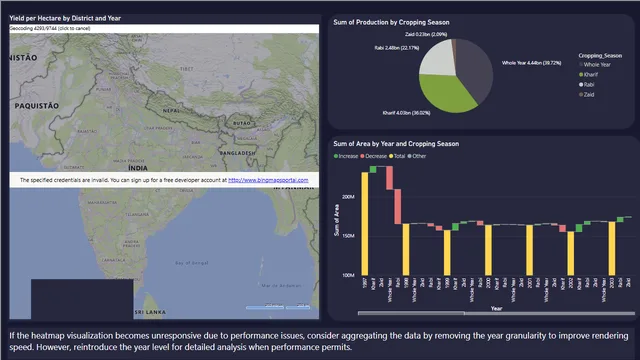Click the 100M axis value
640x360 pixels.
coord(348,275)
